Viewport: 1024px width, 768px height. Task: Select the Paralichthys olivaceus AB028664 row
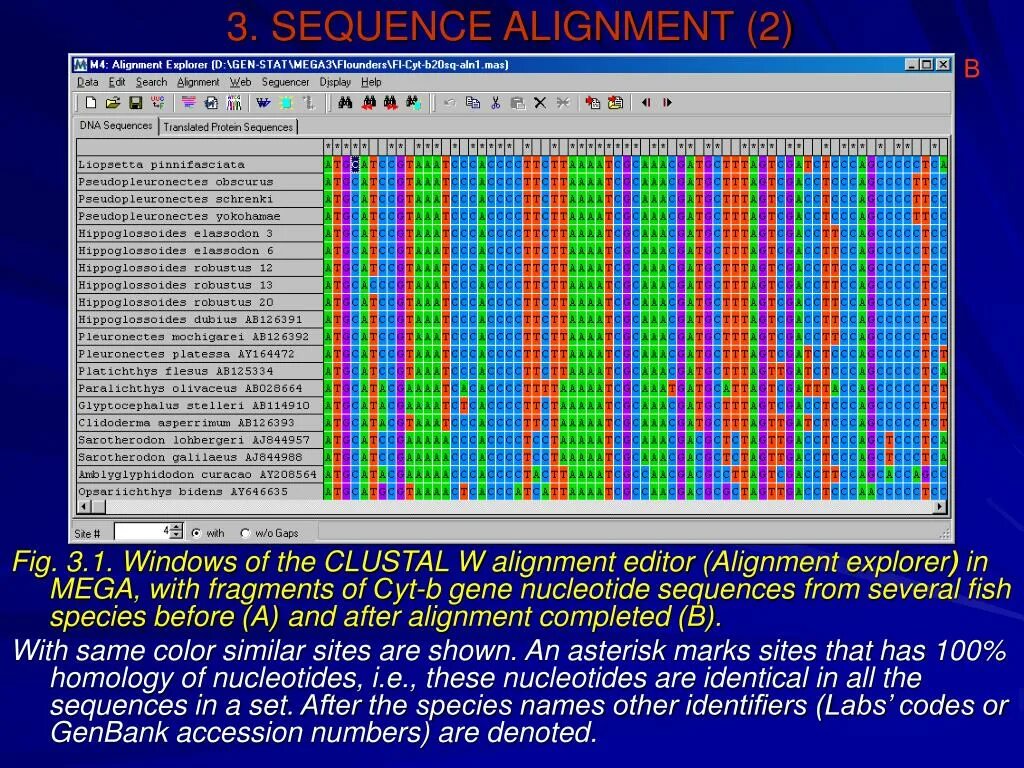pos(200,388)
